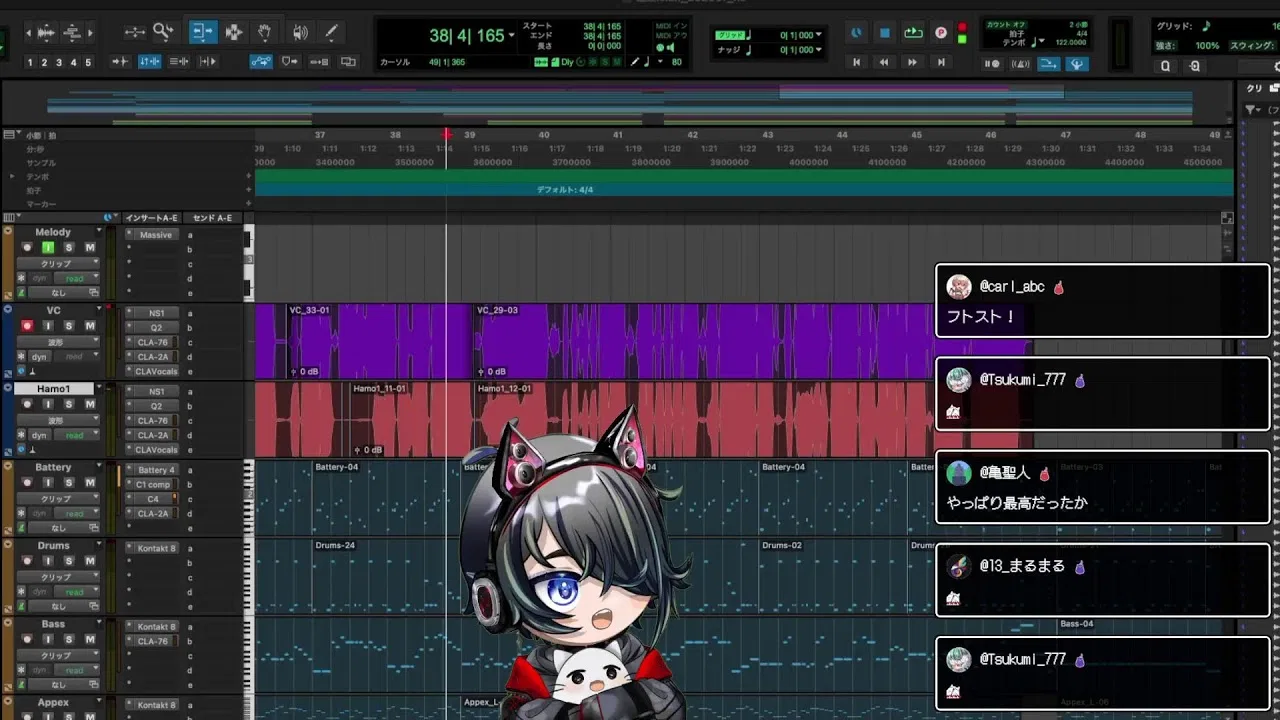Open the Grid value dropdown
This screenshot has height=720, width=1280.
(x=819, y=35)
